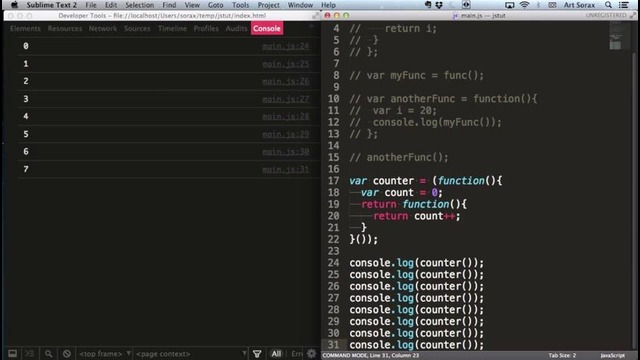Image resolution: width=640 pixels, height=360 pixels.
Task: Open the Goto menu
Action: (216, 5)
